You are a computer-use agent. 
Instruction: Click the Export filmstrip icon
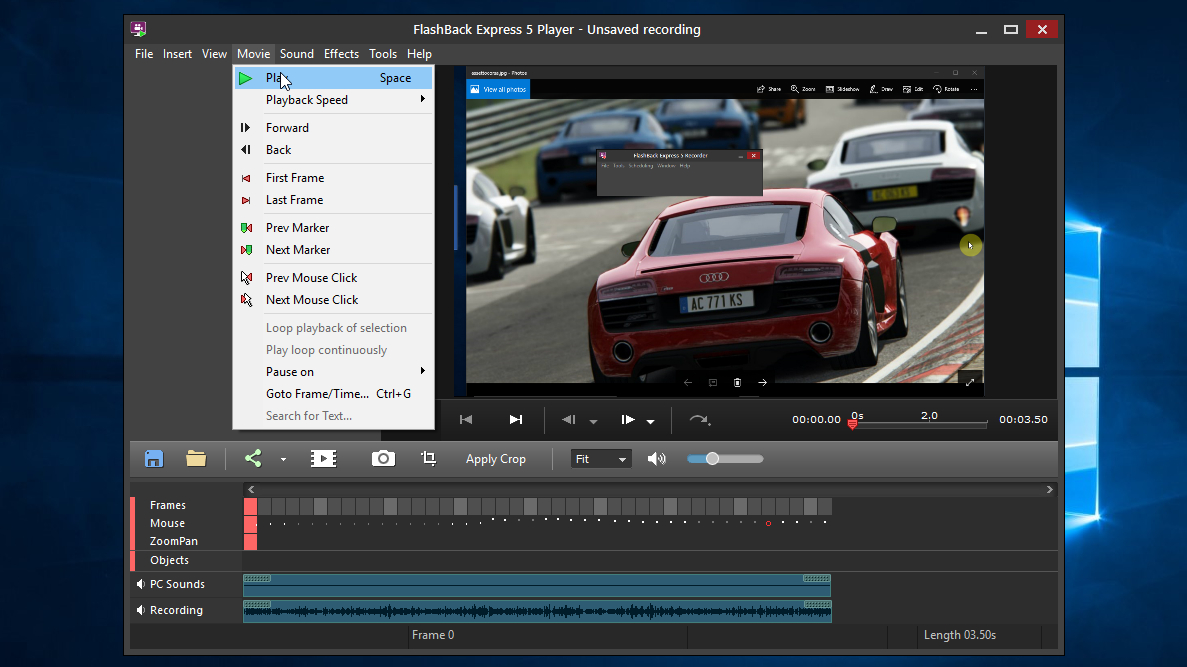[323, 459]
